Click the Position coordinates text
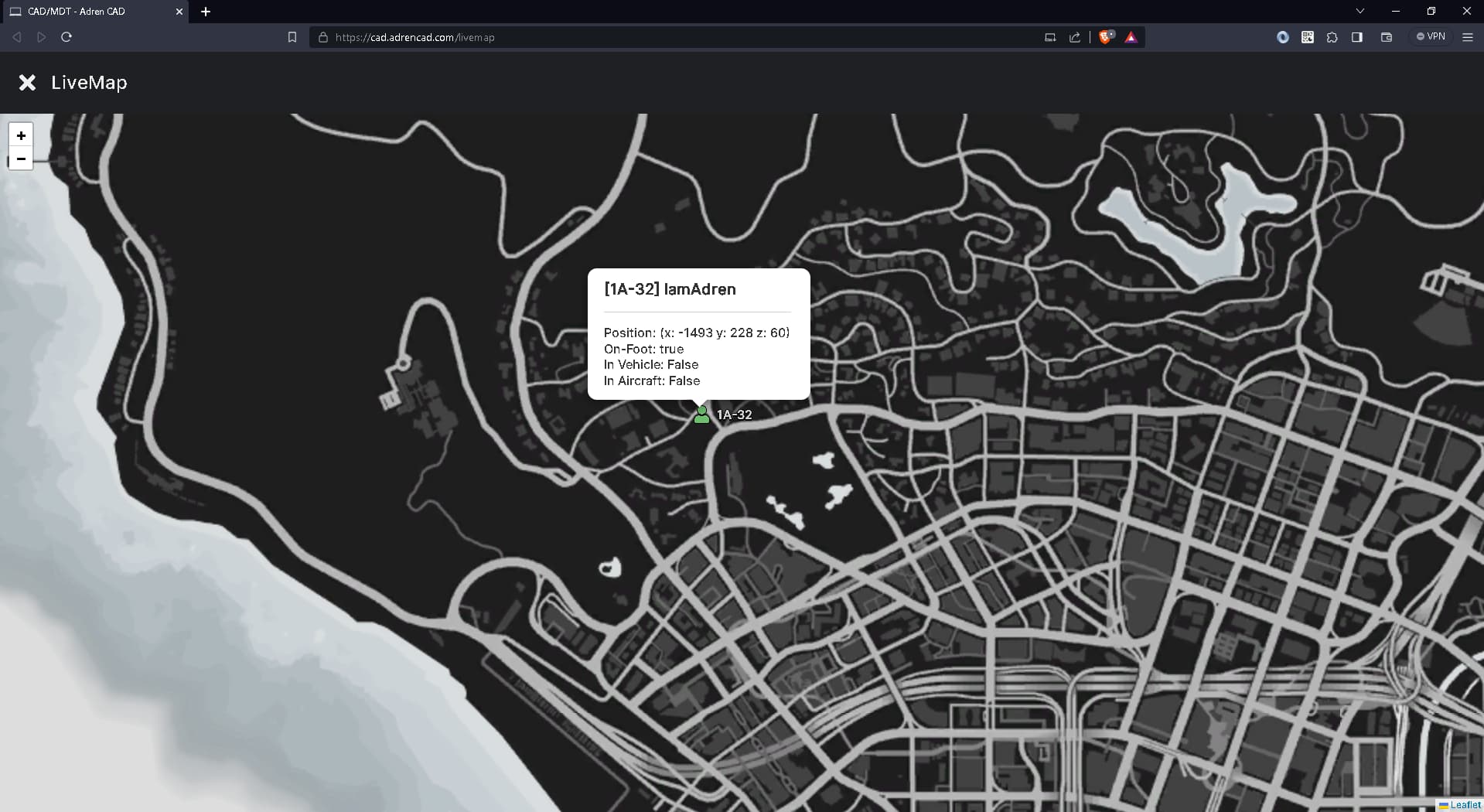1484x812 pixels. 697,333
